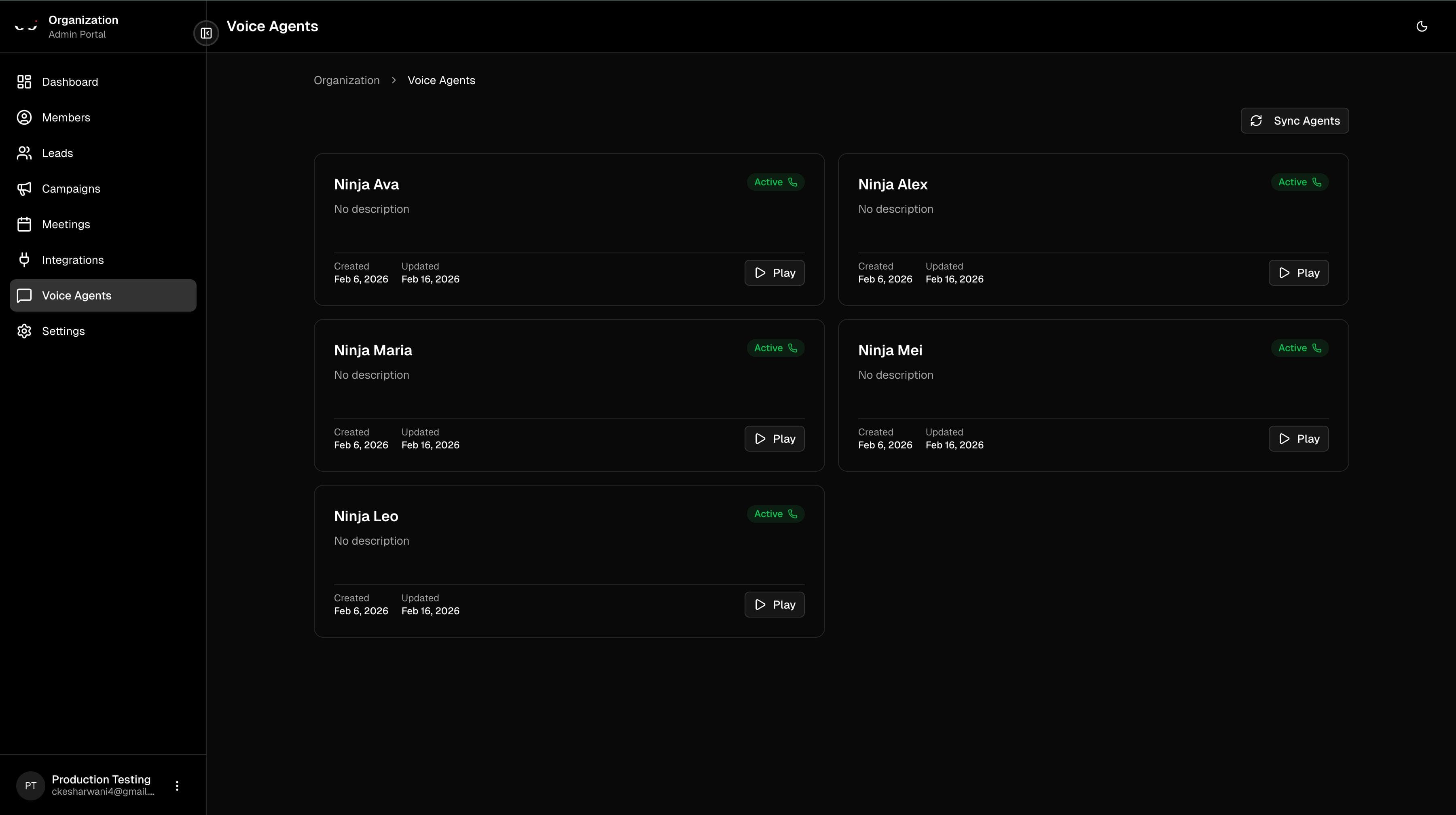Open Meetings via the calendar icon
Image resolution: width=1456 pixels, height=815 pixels.
click(24, 224)
